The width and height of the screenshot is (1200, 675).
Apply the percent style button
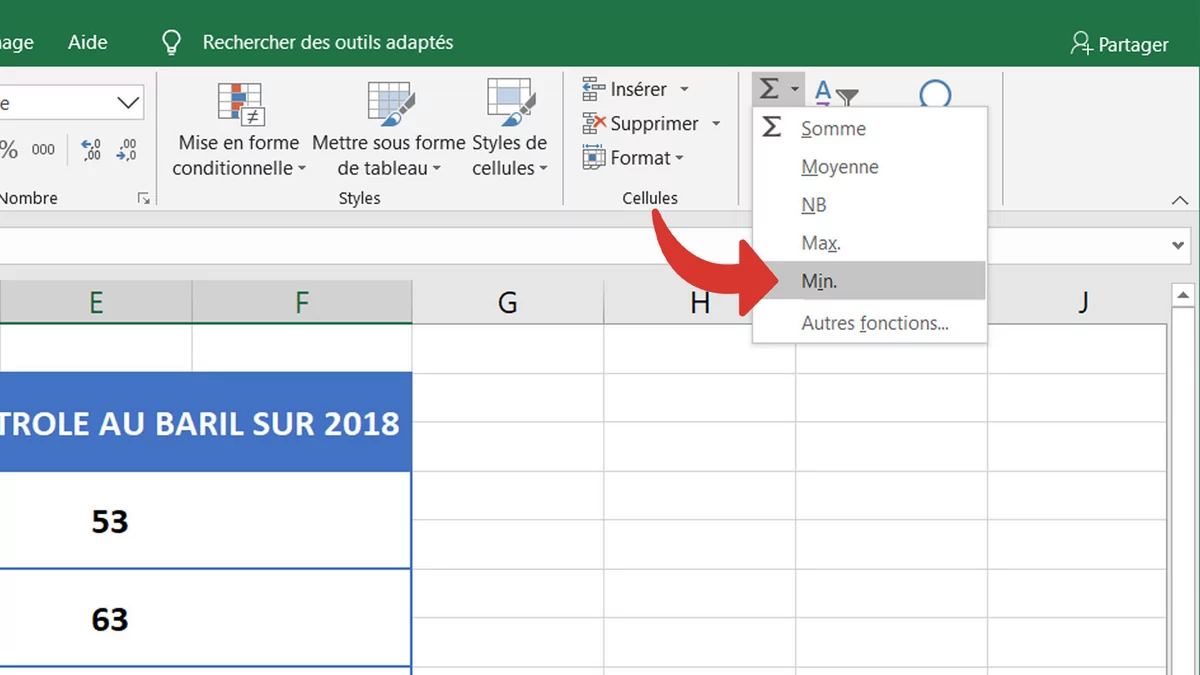click(x=9, y=150)
